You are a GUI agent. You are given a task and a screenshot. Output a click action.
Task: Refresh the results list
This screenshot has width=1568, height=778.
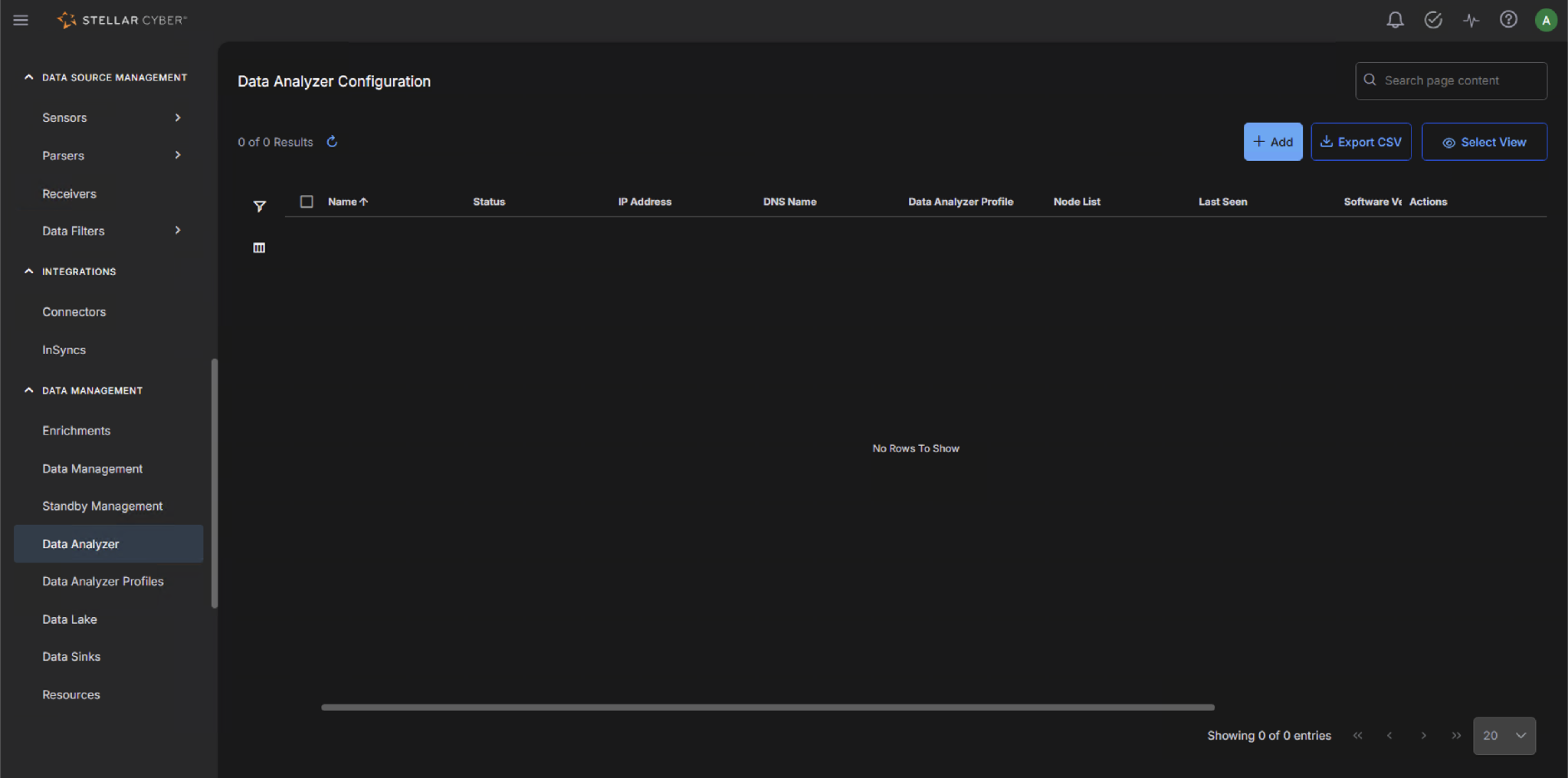[332, 142]
